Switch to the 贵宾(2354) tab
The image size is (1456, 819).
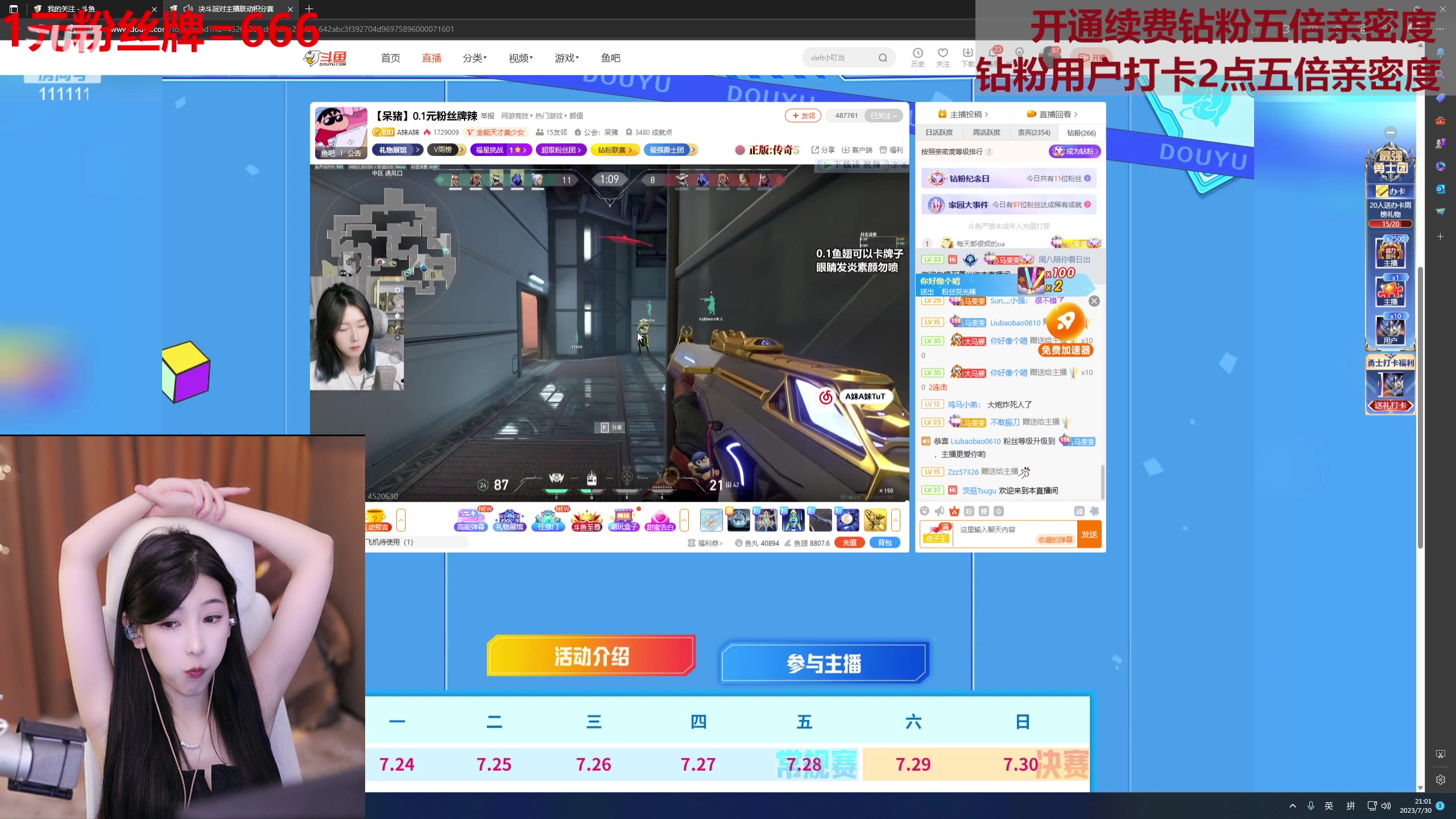[x=1033, y=133]
